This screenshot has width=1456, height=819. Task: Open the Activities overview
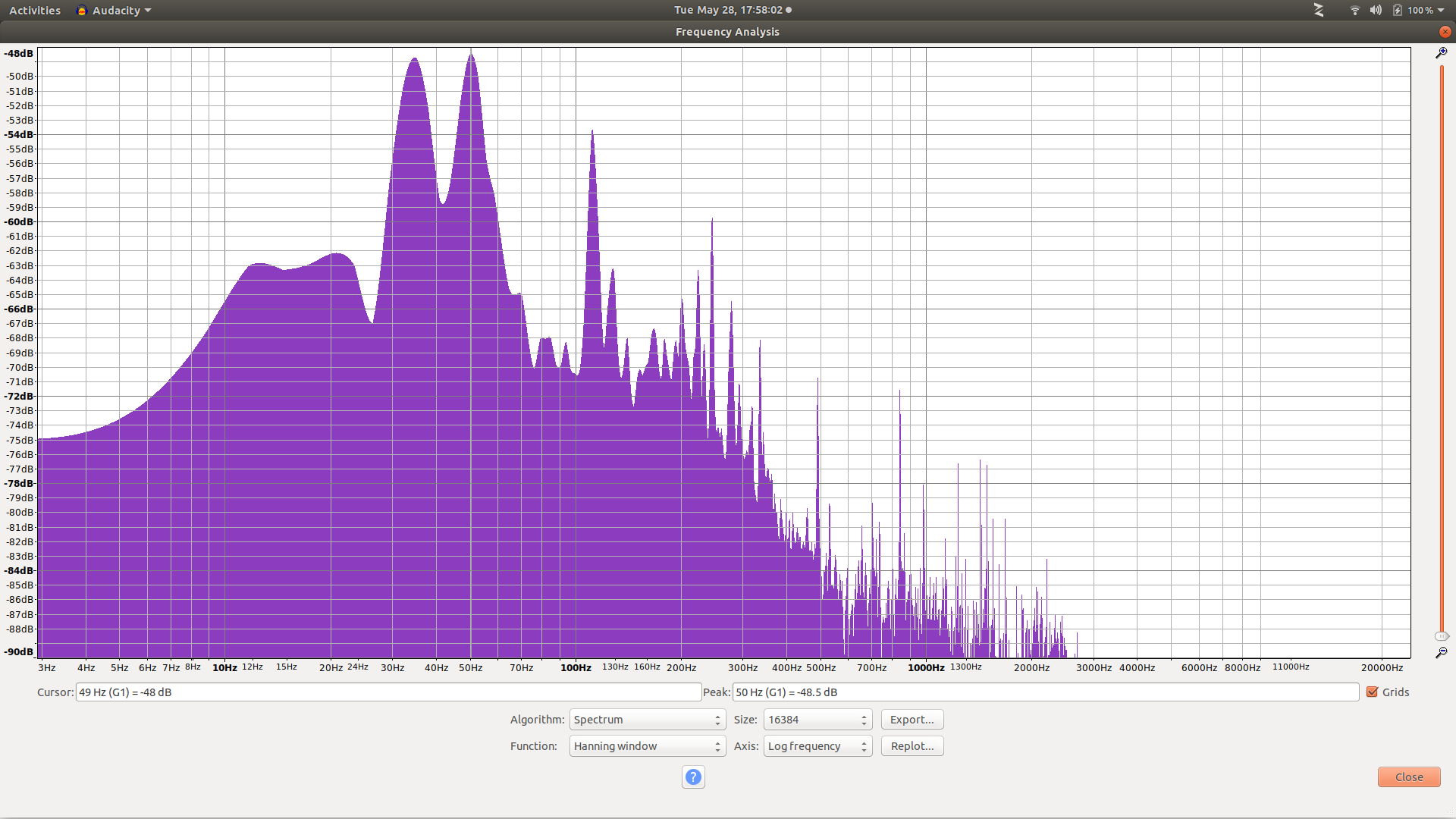[35, 11]
